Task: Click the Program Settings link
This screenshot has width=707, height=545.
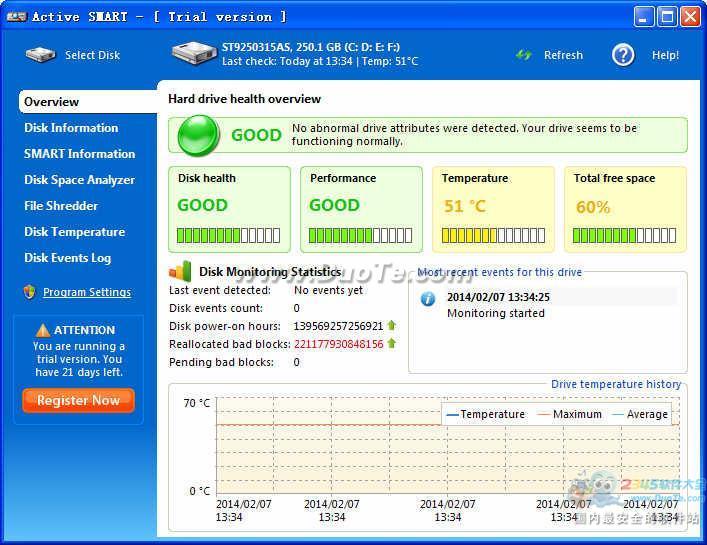Action: (x=87, y=292)
